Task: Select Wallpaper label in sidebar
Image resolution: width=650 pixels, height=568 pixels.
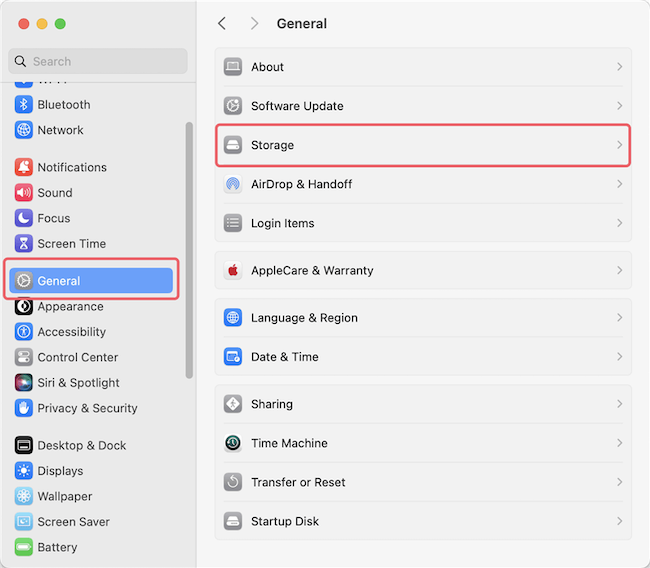Action: 65,496
